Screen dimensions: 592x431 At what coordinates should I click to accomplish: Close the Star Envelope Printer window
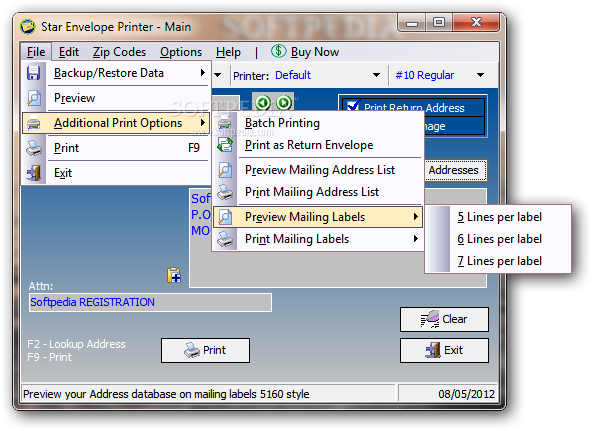(476, 23)
